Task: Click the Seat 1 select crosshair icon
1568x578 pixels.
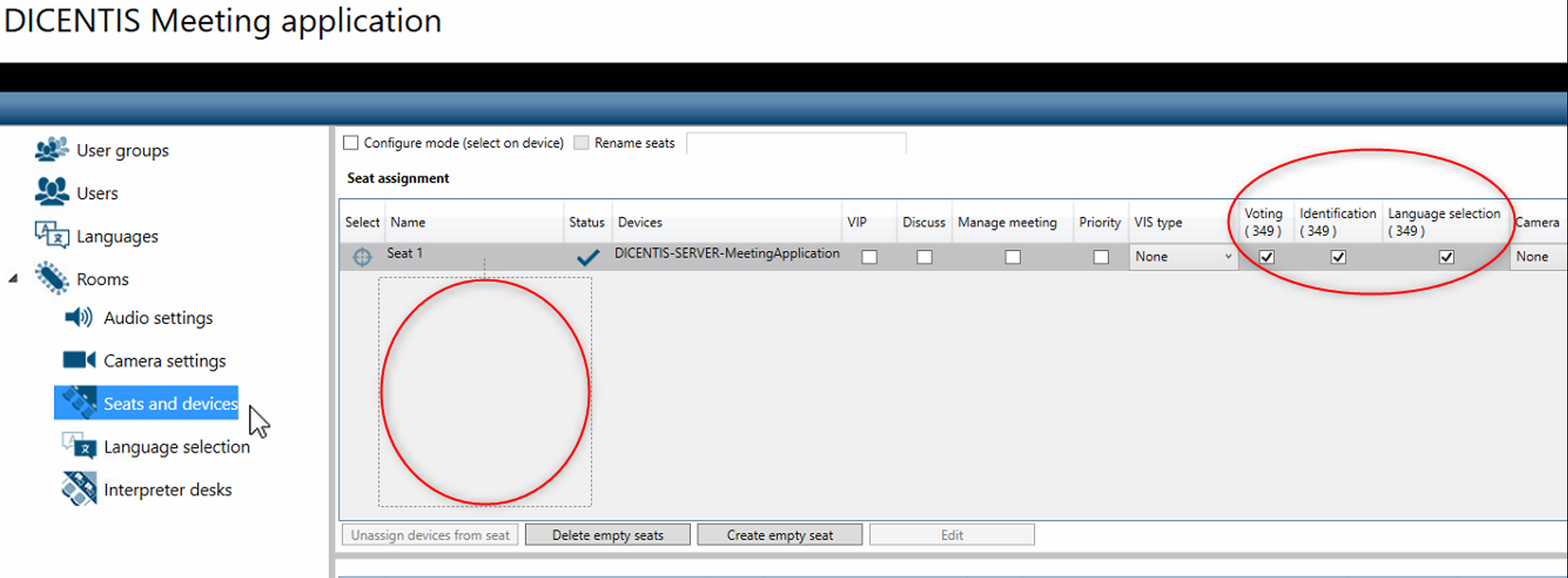Action: click(x=362, y=257)
